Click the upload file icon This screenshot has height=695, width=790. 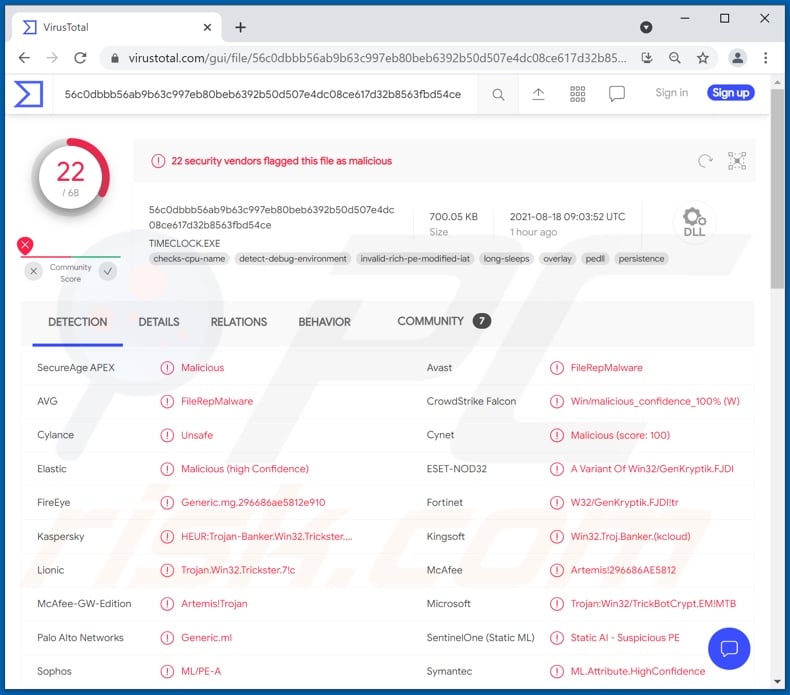538,94
